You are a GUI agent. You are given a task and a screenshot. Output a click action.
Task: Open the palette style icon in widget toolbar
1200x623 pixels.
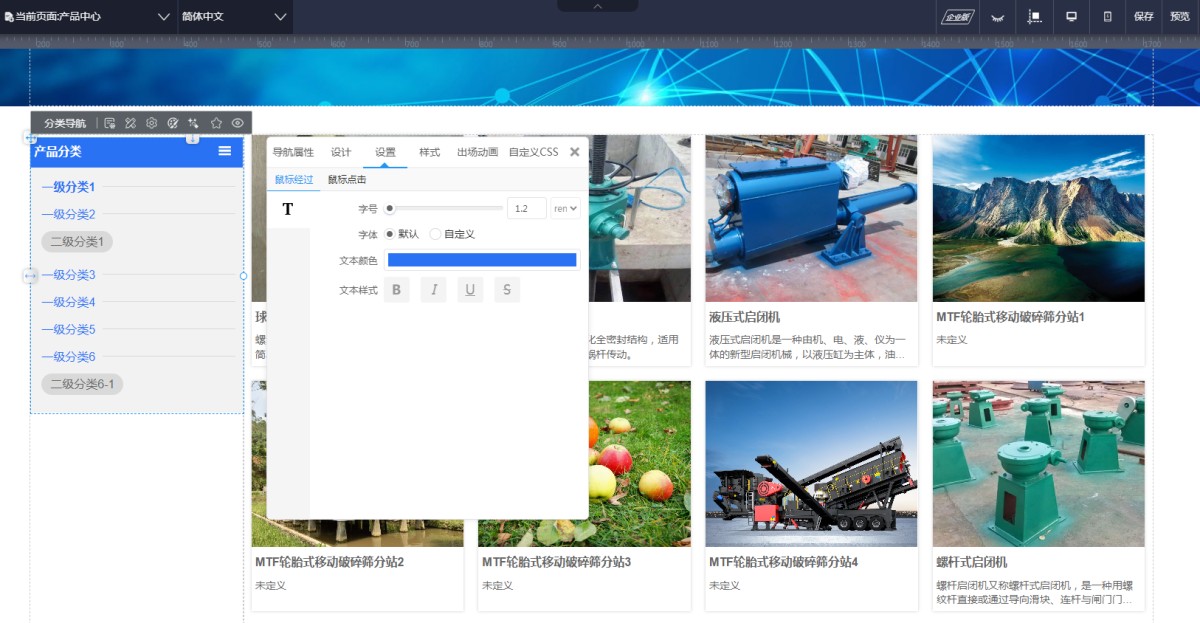(173, 123)
